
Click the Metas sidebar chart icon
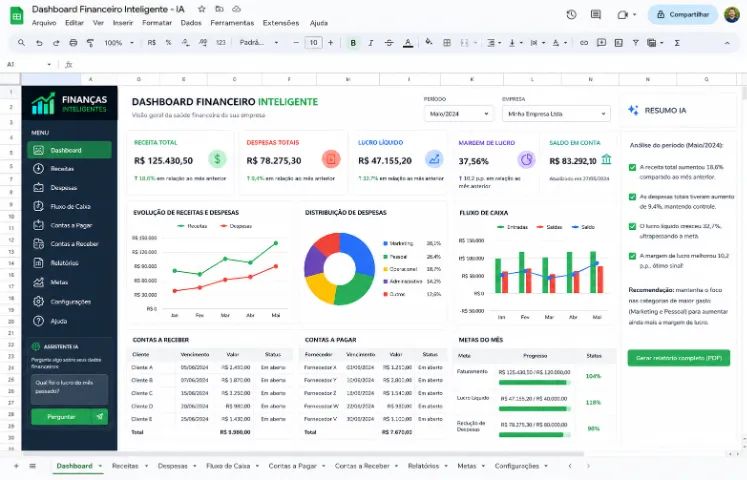point(39,282)
